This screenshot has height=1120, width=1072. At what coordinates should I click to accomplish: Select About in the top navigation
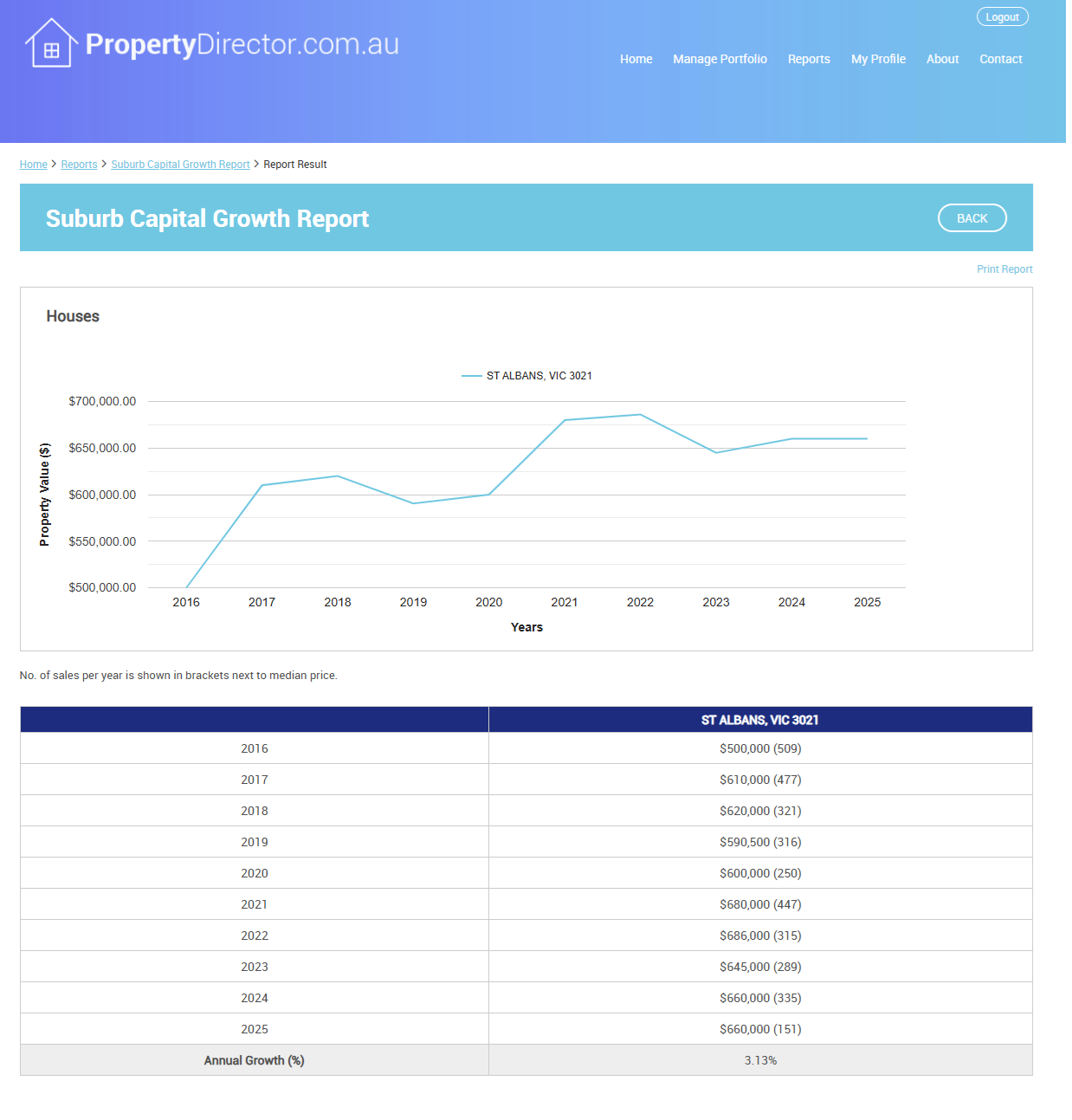pyautogui.click(x=942, y=59)
